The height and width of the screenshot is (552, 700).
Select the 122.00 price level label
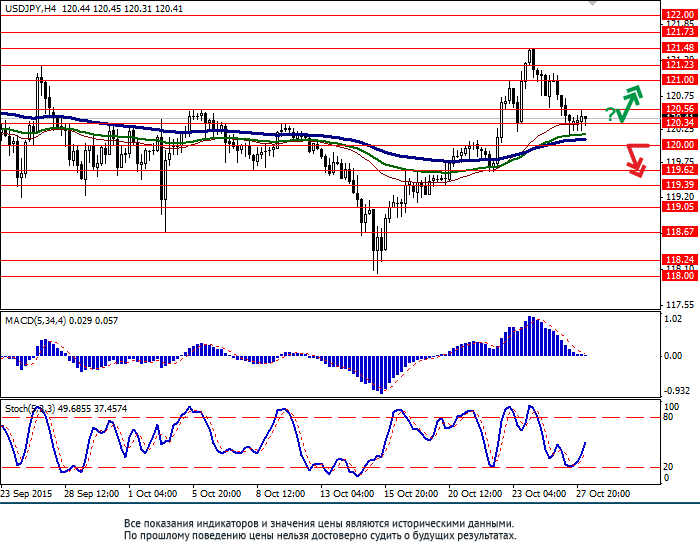(680, 15)
